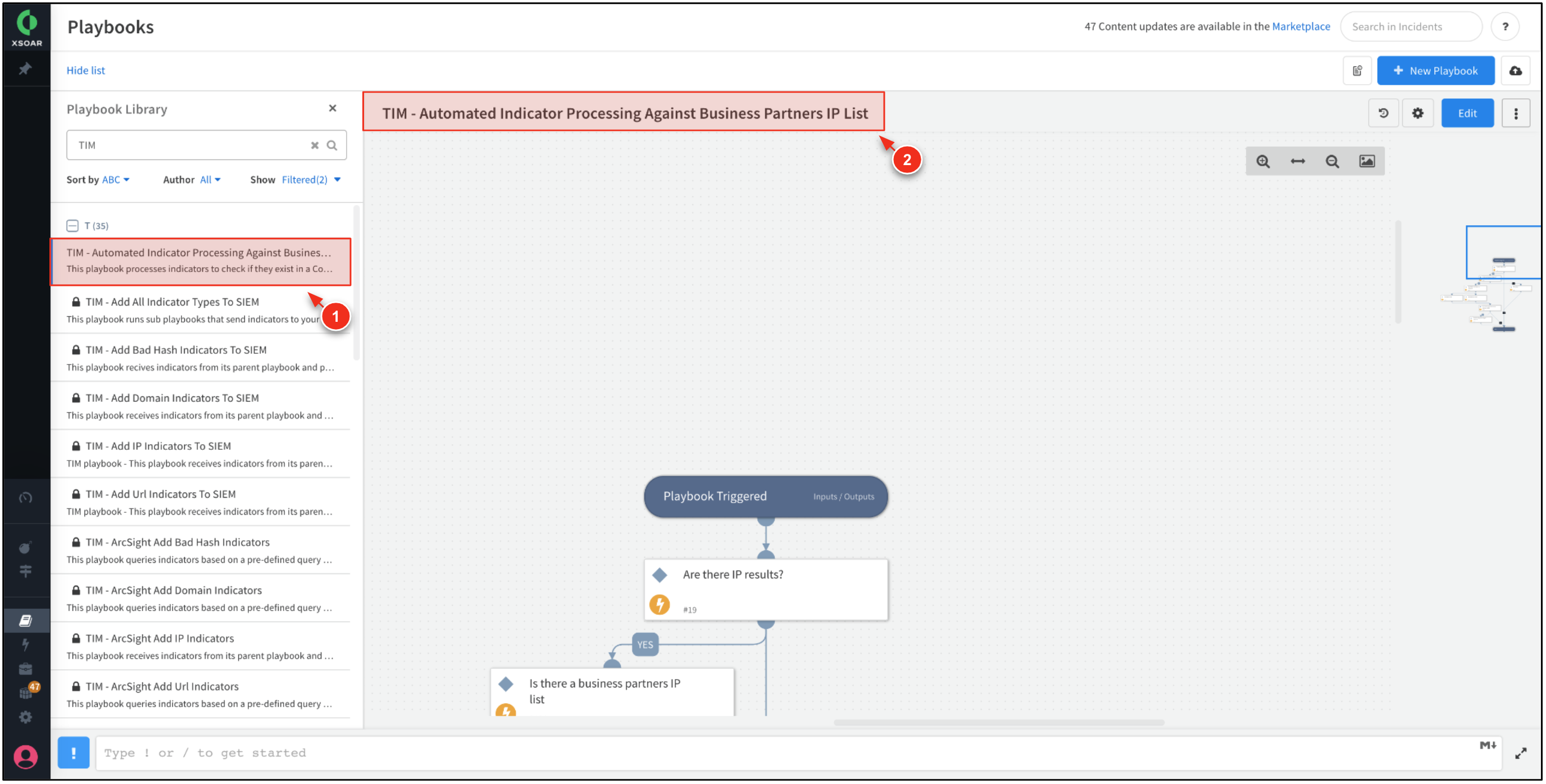Click the playbook title heading
Screen dimensions: 1546x784
coord(625,113)
